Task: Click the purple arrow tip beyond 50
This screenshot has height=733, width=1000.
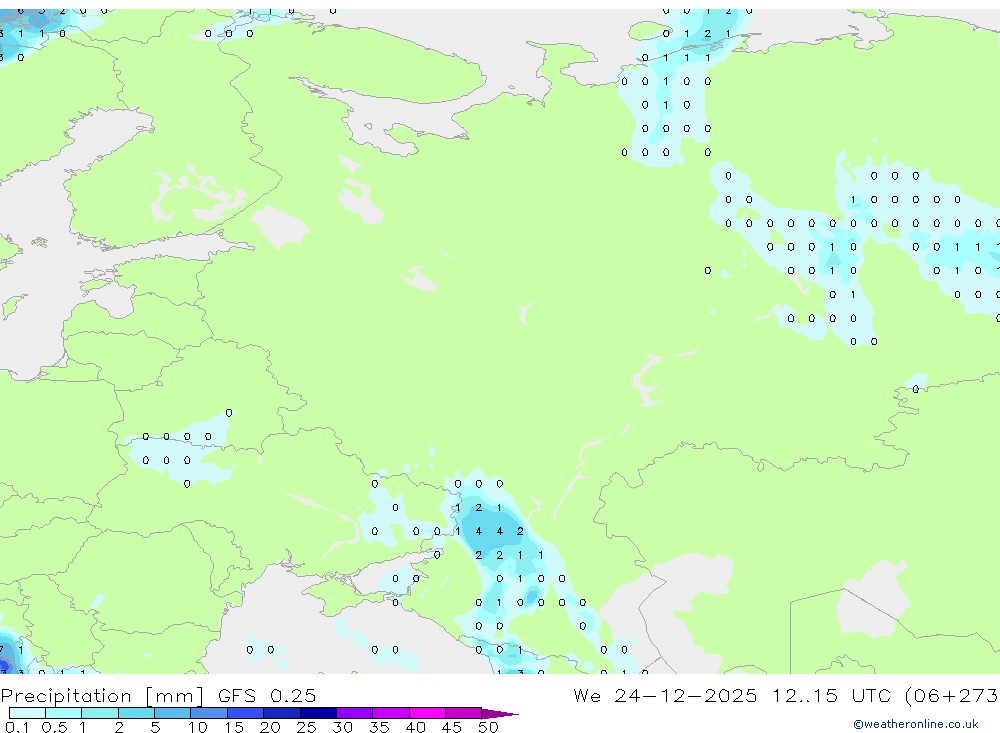Action: click(x=499, y=713)
